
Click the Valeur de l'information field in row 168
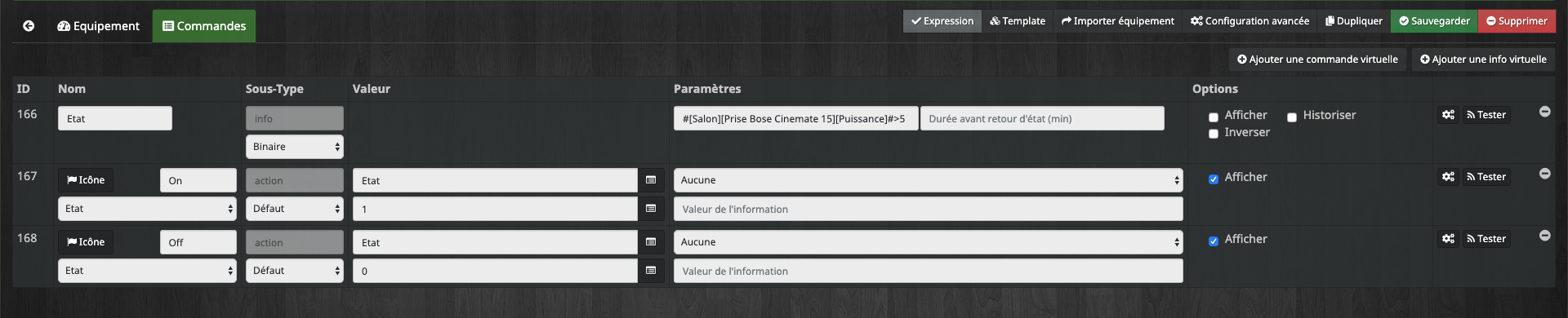[x=929, y=271]
